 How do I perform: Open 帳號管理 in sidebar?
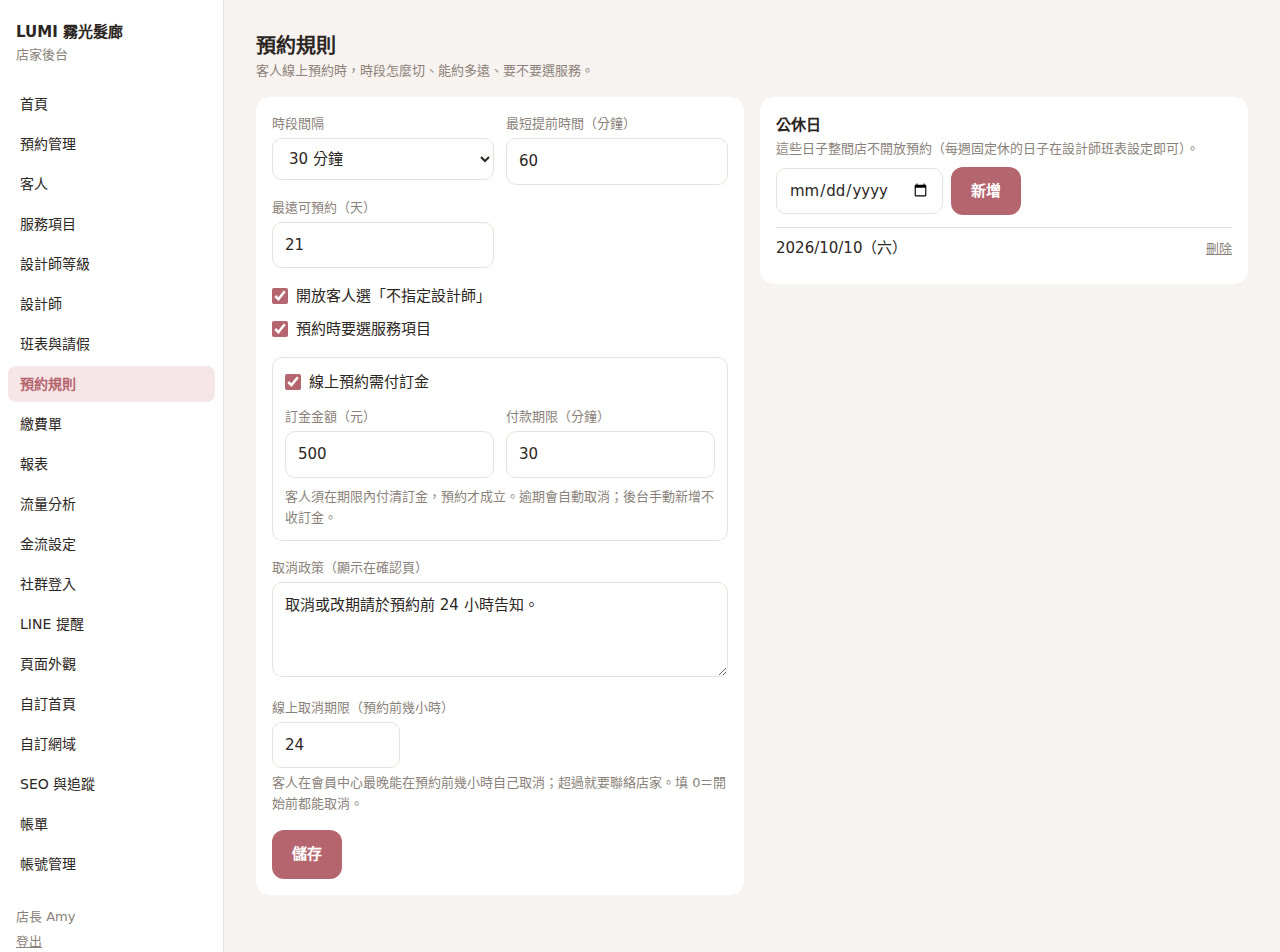click(111, 864)
